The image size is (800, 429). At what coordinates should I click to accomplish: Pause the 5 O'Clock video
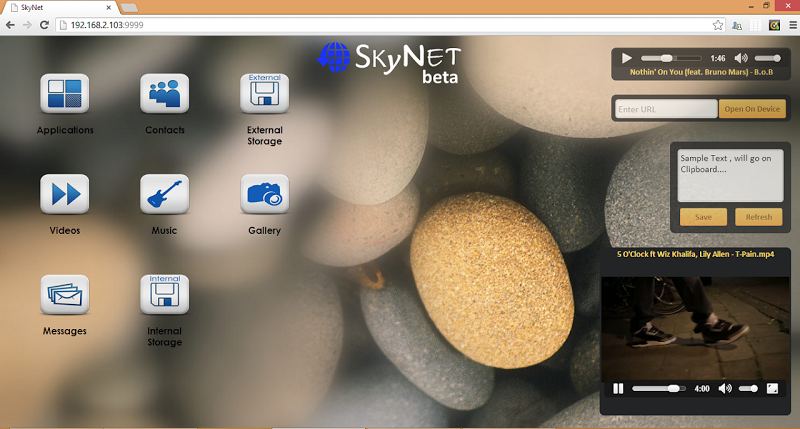click(618, 389)
